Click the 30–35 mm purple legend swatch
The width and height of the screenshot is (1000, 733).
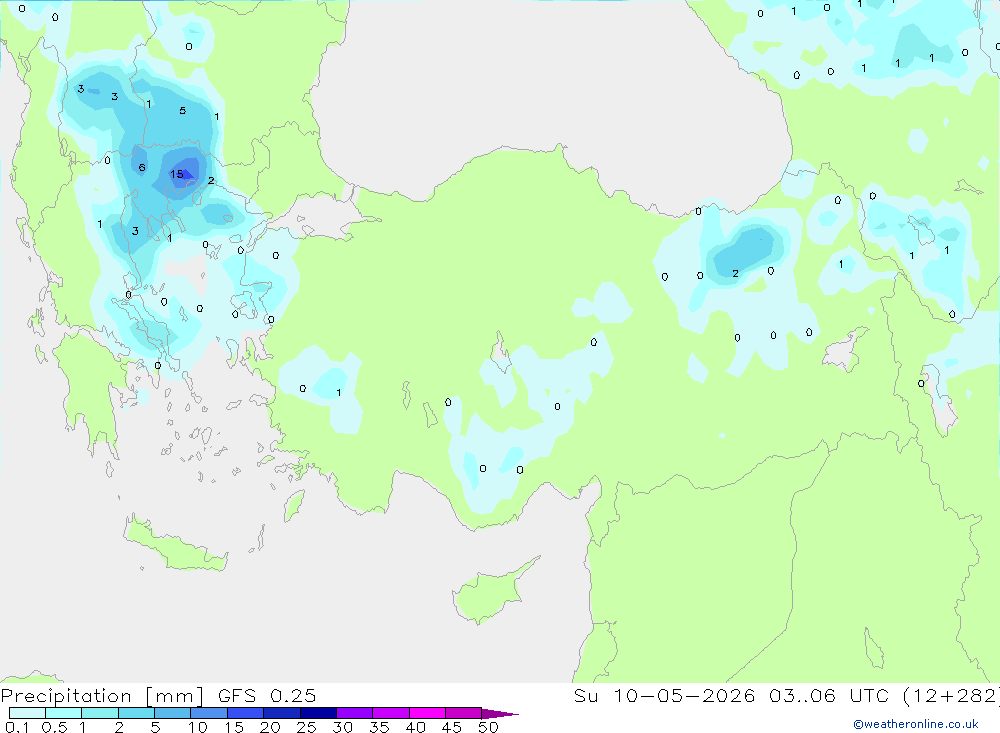coord(355,713)
